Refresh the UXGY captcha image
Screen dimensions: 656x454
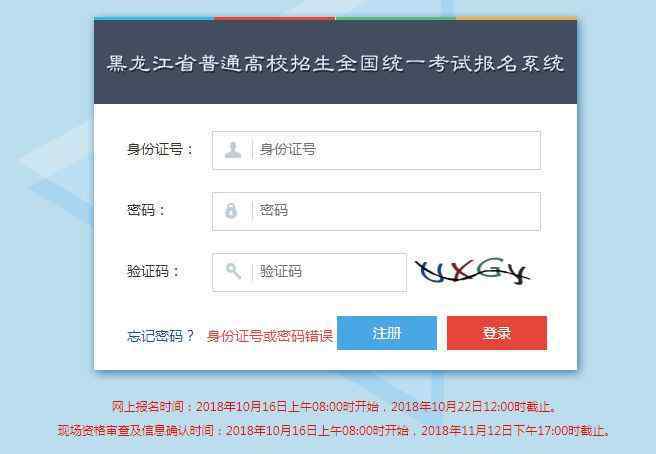[472, 271]
